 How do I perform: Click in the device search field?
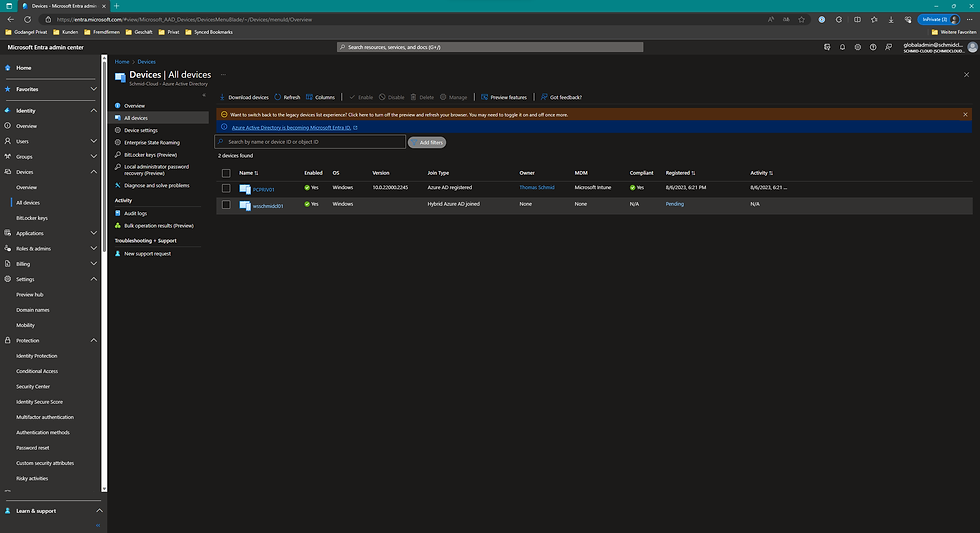(310, 142)
